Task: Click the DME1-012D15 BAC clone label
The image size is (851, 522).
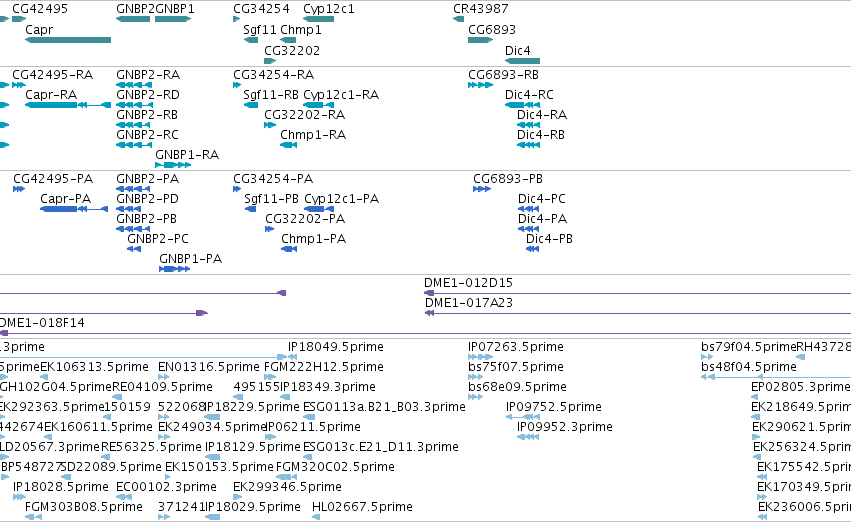Action: (468, 283)
